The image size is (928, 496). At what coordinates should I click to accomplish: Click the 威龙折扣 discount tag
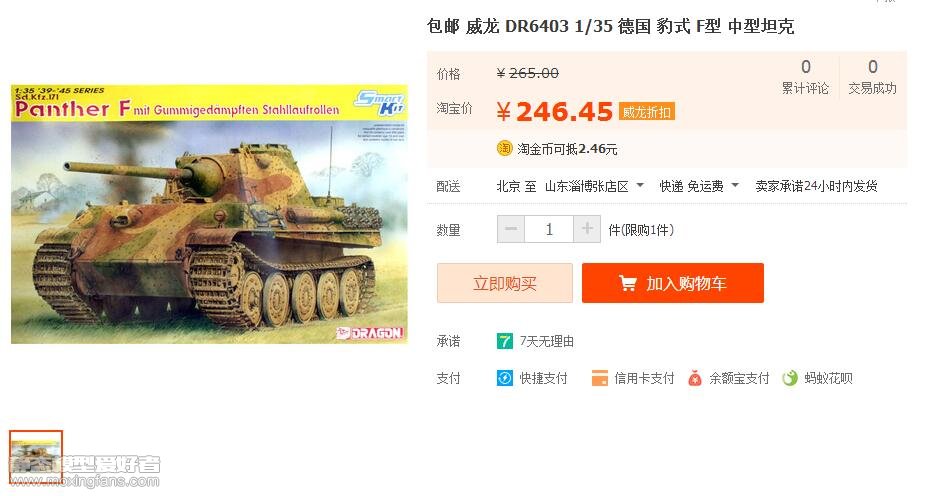[x=647, y=111]
